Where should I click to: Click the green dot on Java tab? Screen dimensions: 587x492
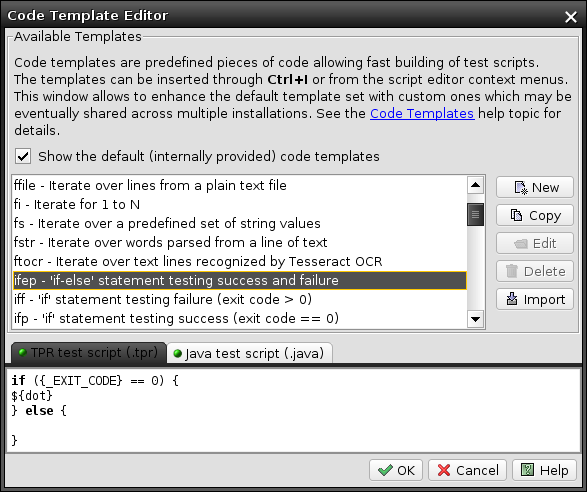pyautogui.click(x=178, y=353)
